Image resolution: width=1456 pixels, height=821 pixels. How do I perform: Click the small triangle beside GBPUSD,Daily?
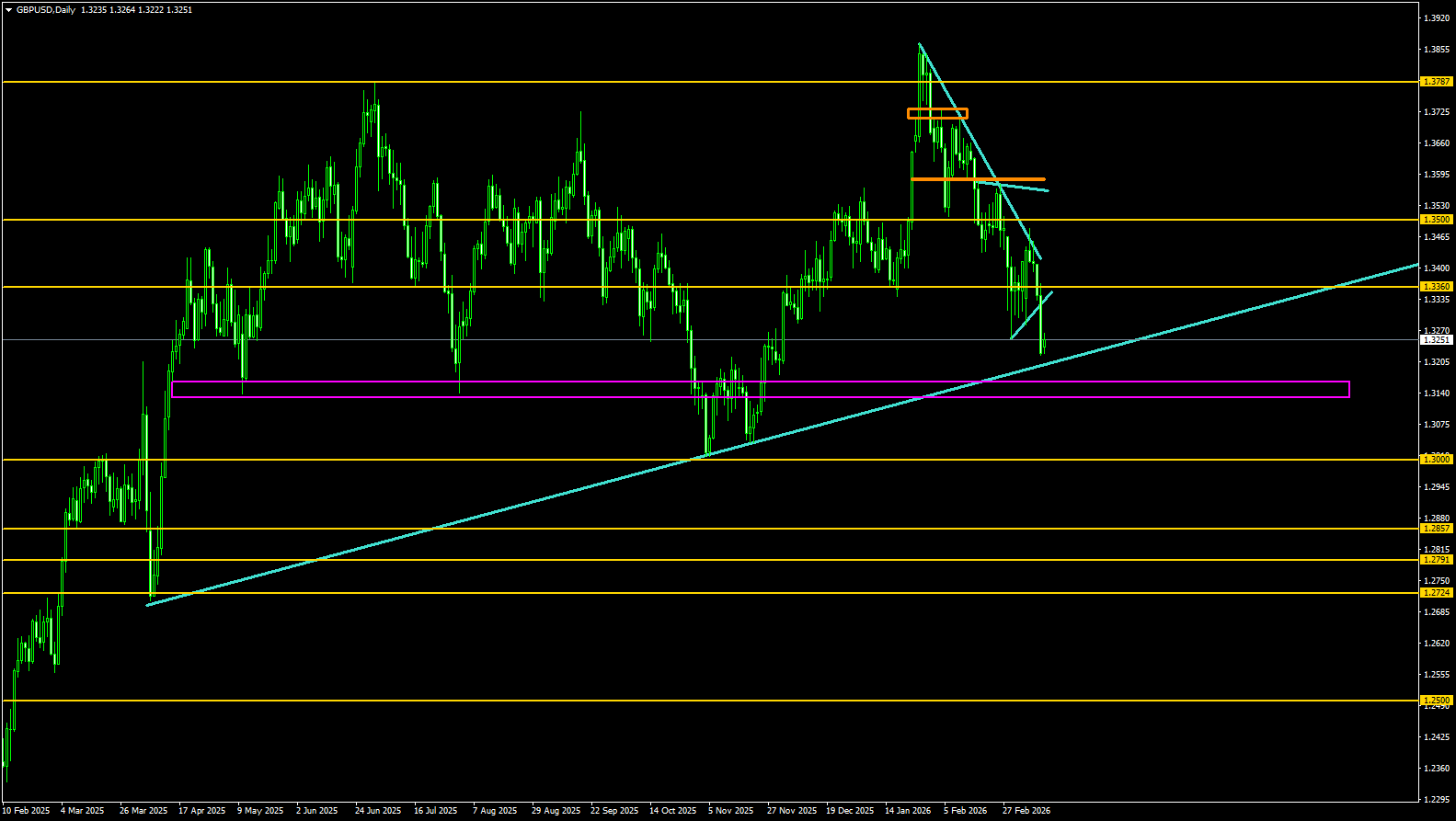(x=8, y=10)
